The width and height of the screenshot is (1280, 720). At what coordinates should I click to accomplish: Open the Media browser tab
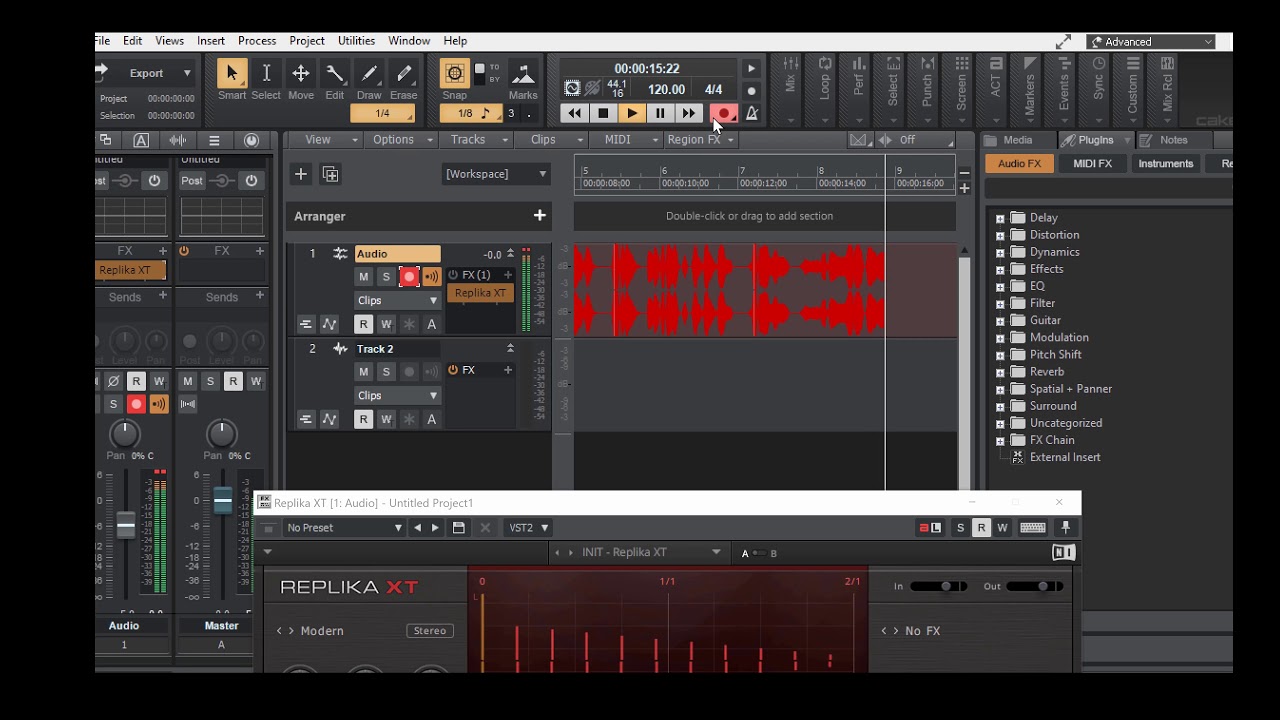[1017, 140]
